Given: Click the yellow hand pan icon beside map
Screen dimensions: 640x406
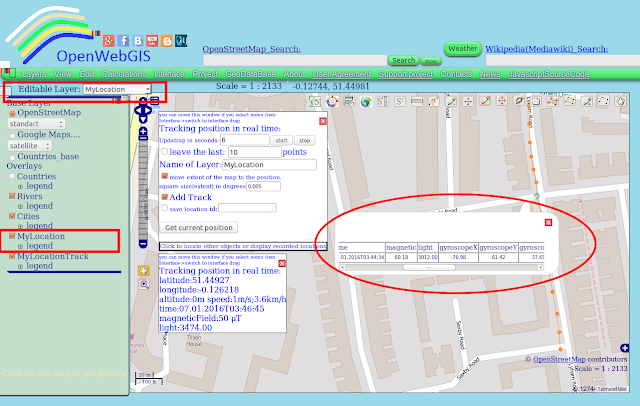Looking at the screenshot, I should tap(143, 271).
